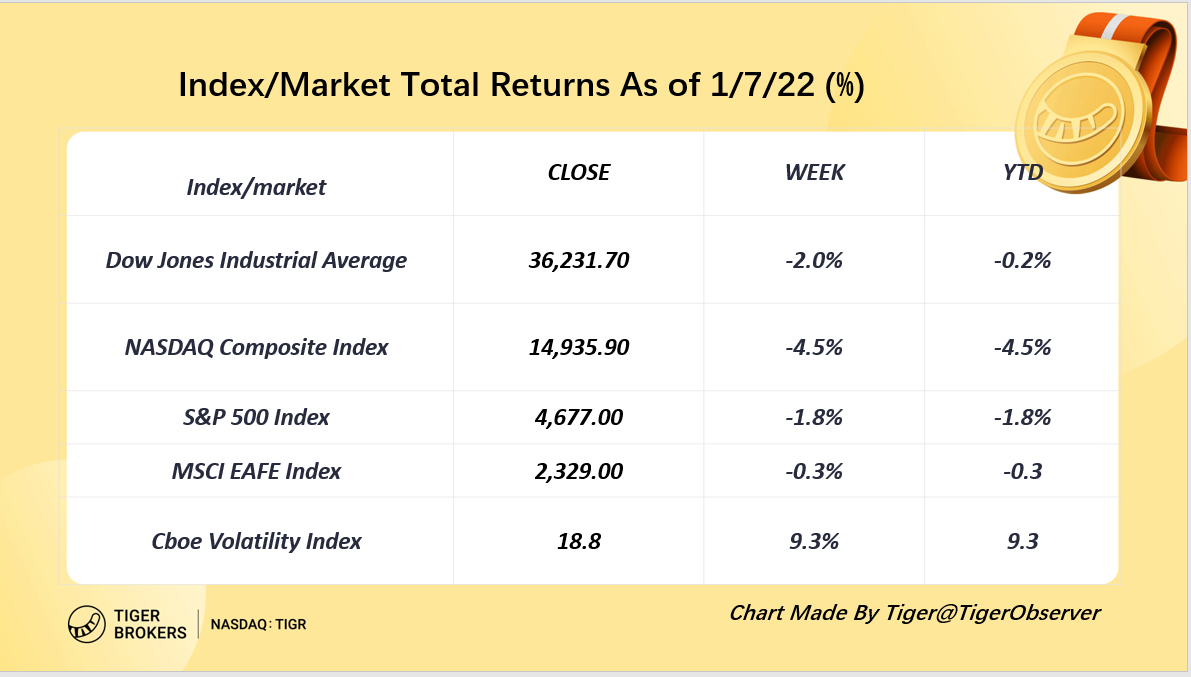Select the 36,231.70 close value cell
This screenshot has height=677, width=1191.
(x=578, y=260)
